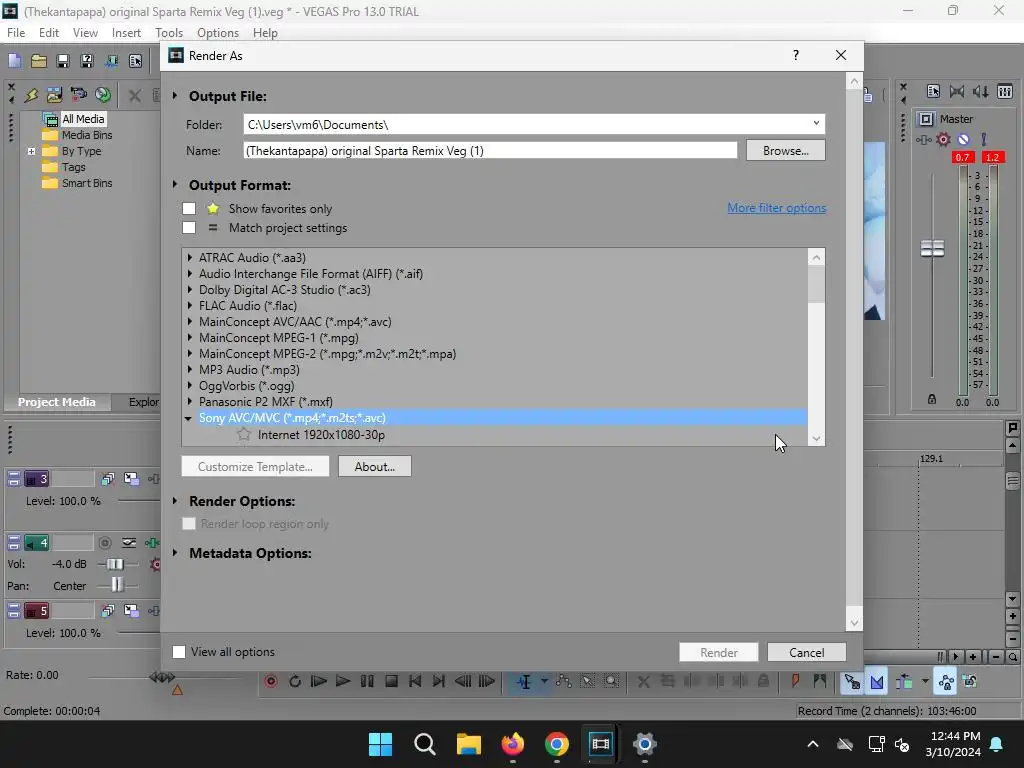
Task: Open the Auto Ripple mode dropdown arrow
Action: 925,682
